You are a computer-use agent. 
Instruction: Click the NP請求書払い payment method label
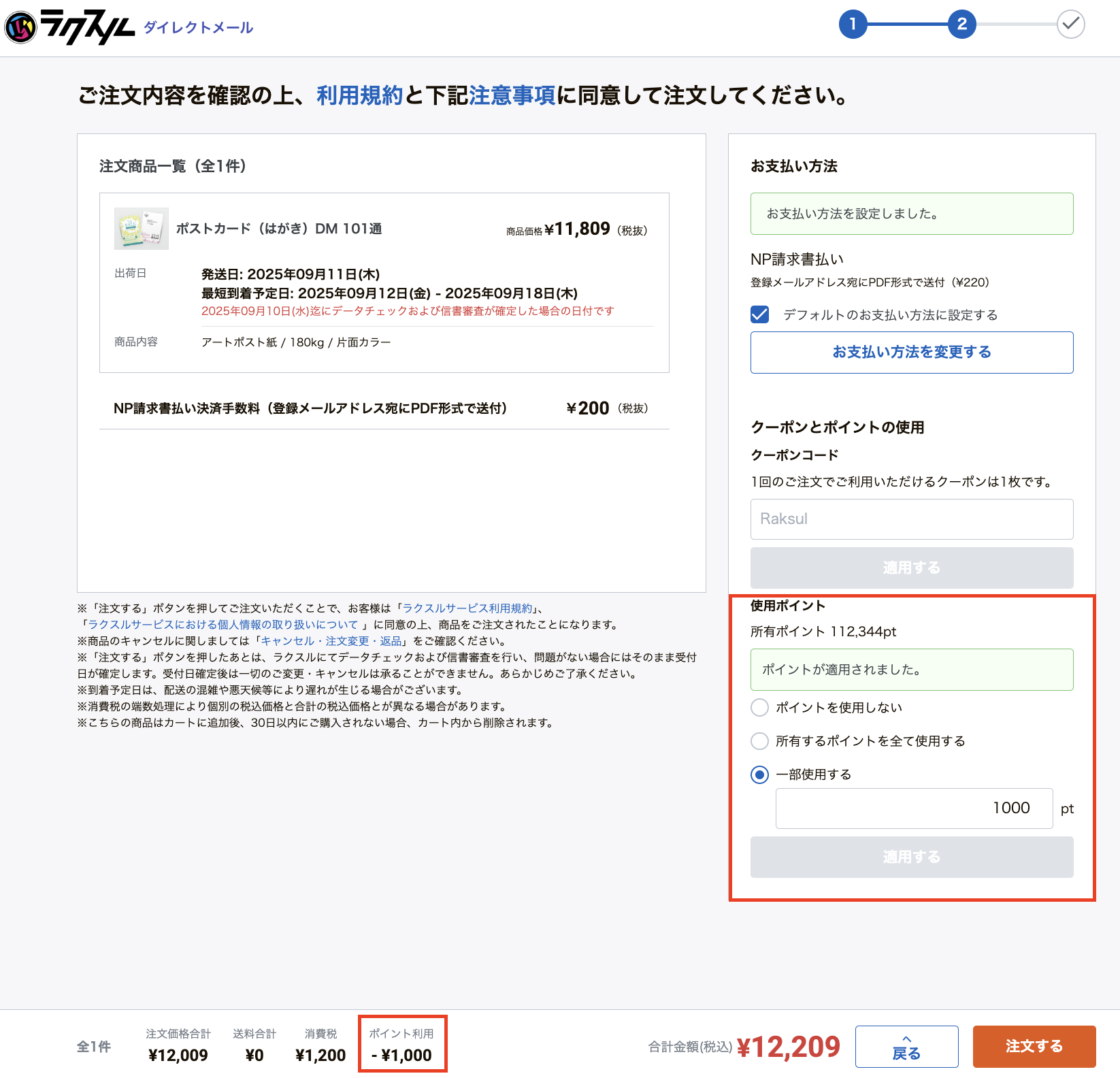pos(797,259)
